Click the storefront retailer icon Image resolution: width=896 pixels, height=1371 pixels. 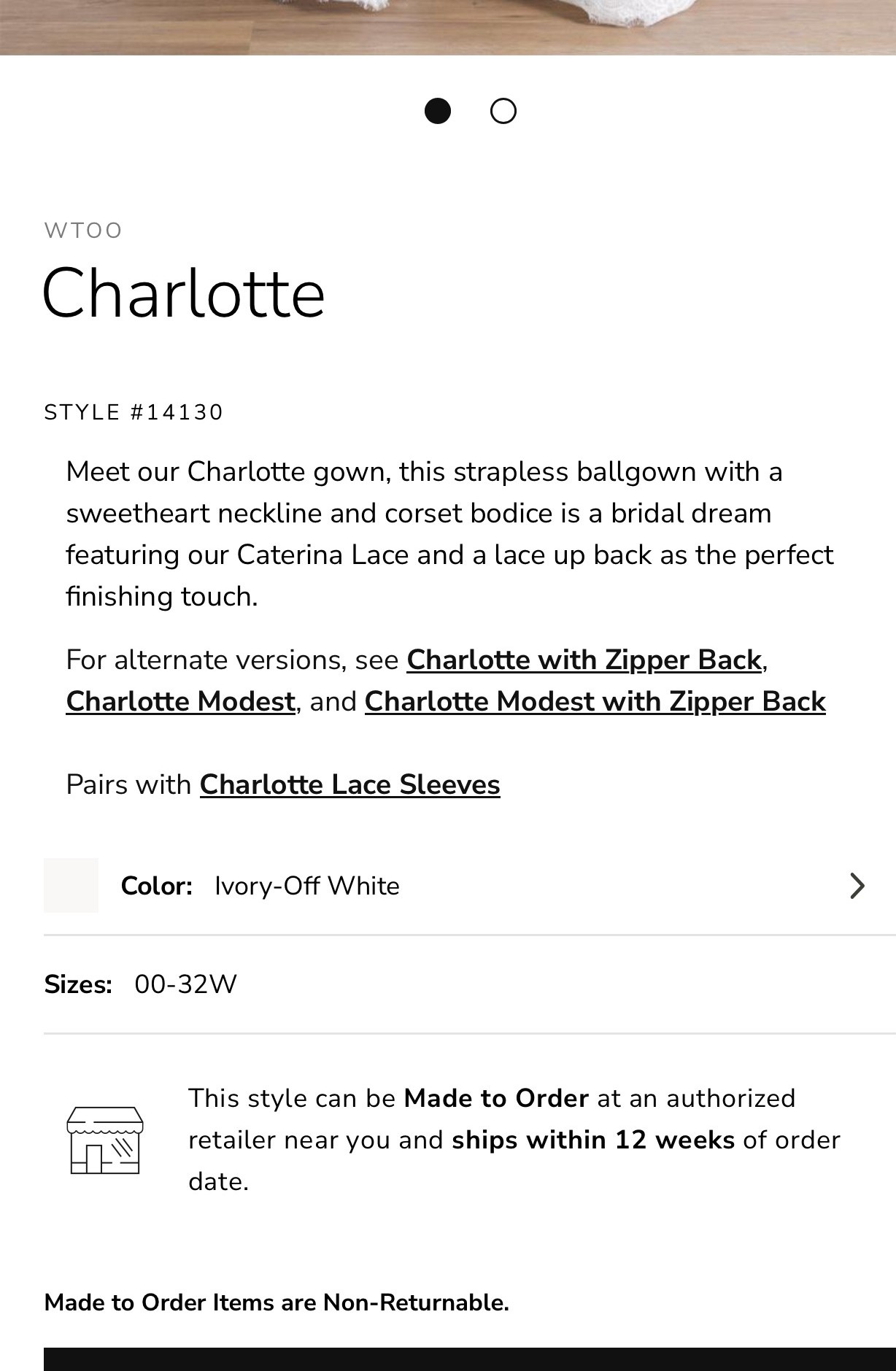(105, 1140)
